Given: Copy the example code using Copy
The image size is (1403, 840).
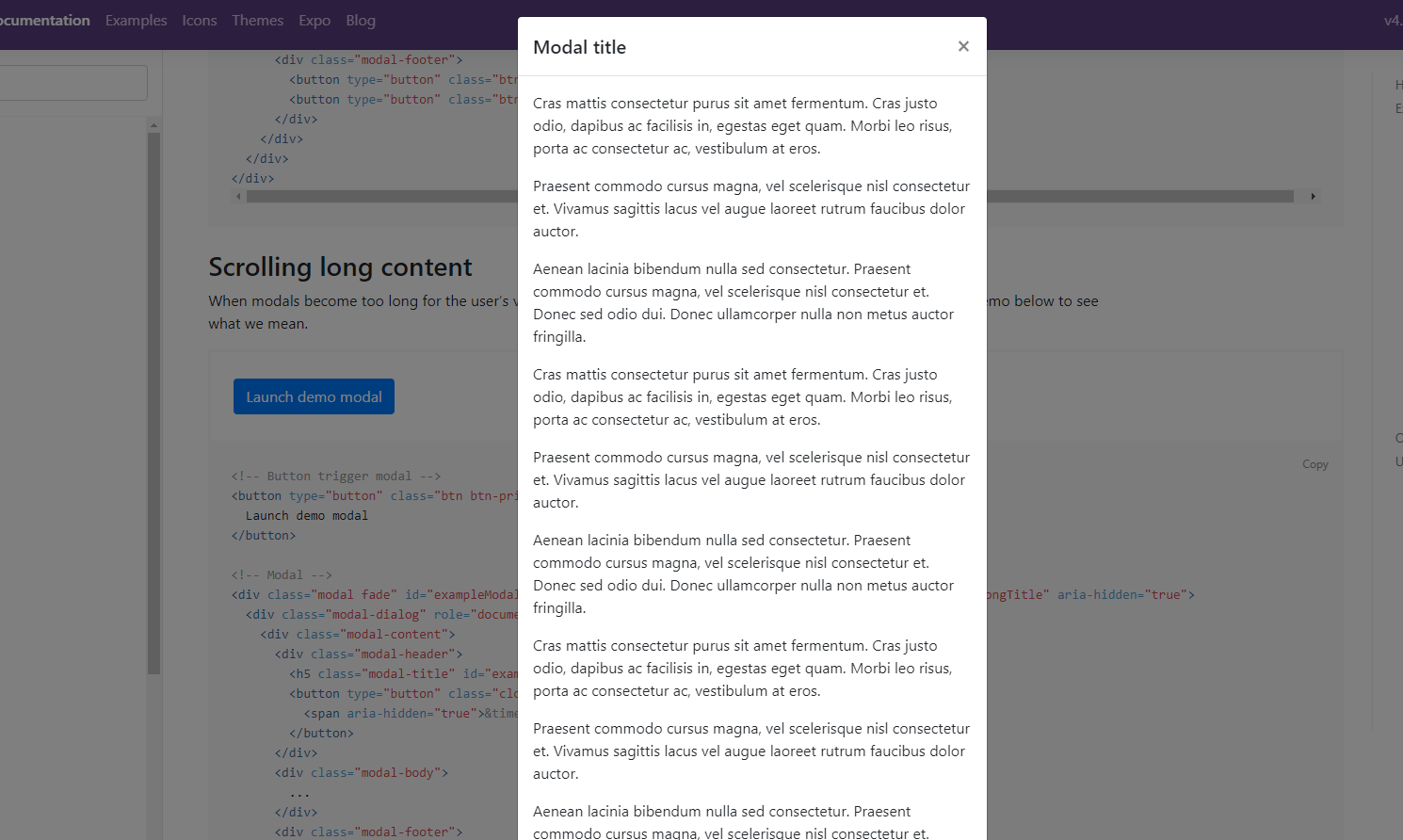Looking at the screenshot, I should 1314,463.
